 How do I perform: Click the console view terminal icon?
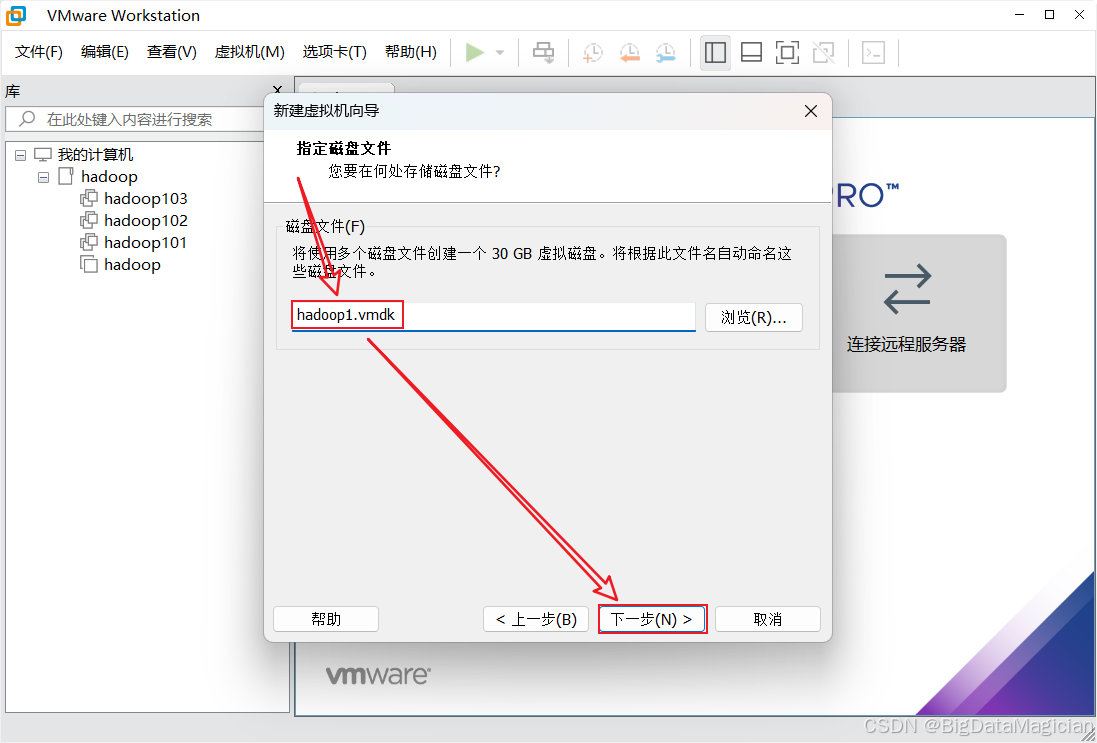coord(873,52)
